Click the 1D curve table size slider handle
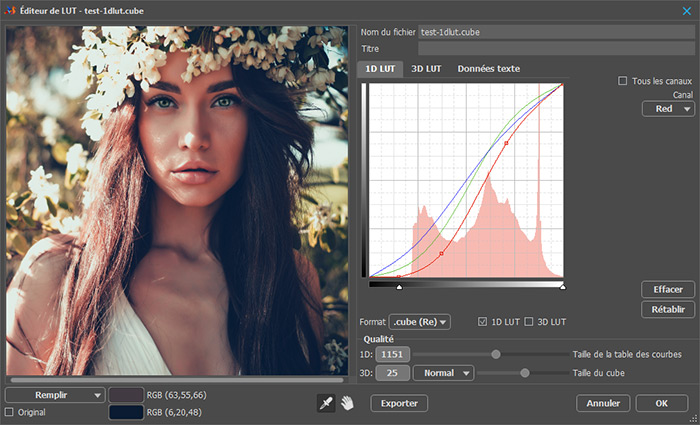The image size is (700, 425). (496, 354)
